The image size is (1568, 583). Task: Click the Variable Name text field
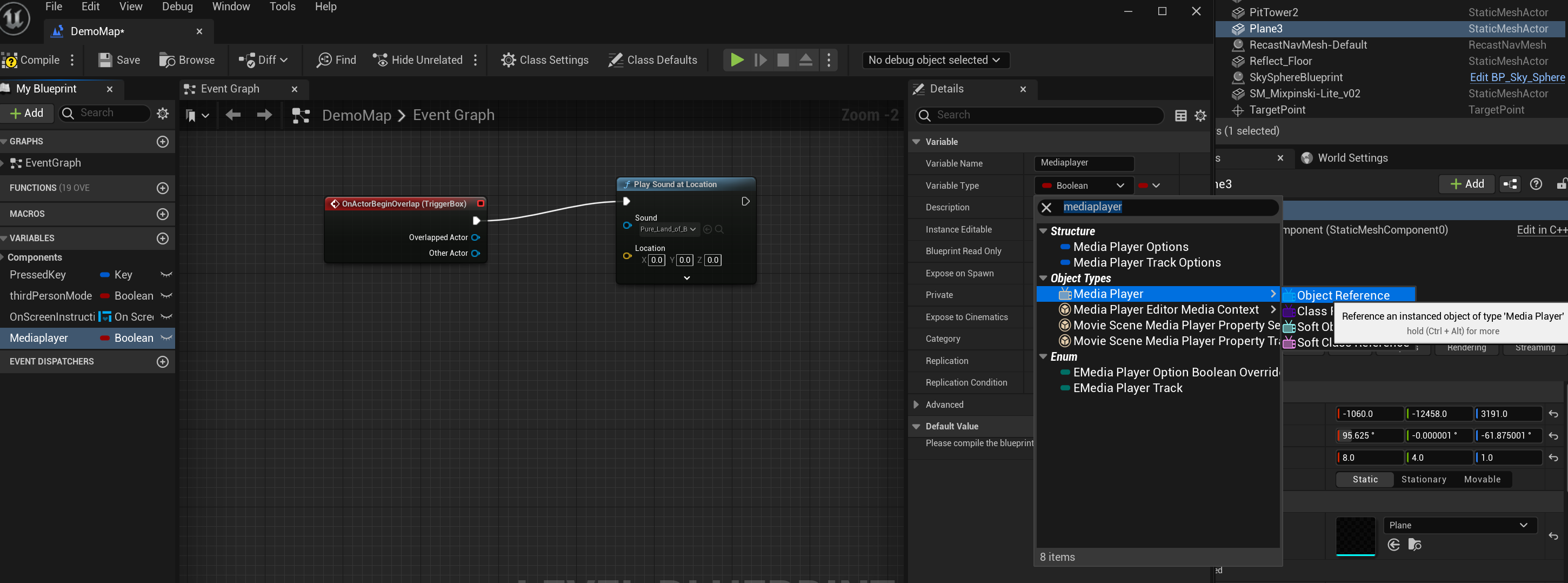[x=1084, y=163]
